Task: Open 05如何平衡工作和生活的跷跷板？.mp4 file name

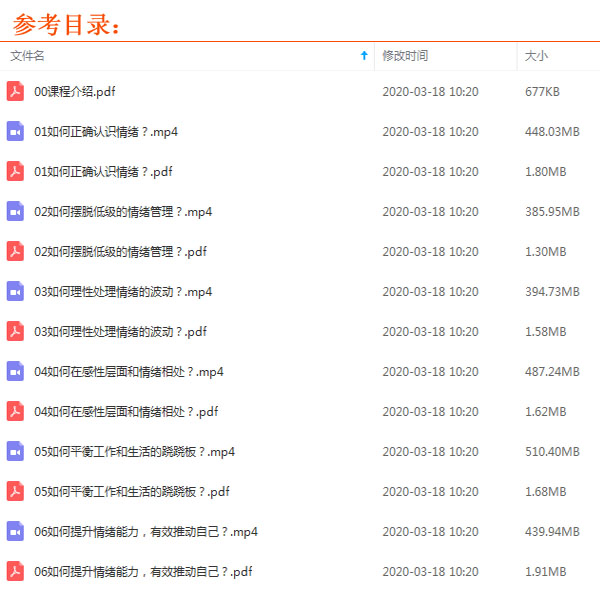Action: click(x=134, y=451)
